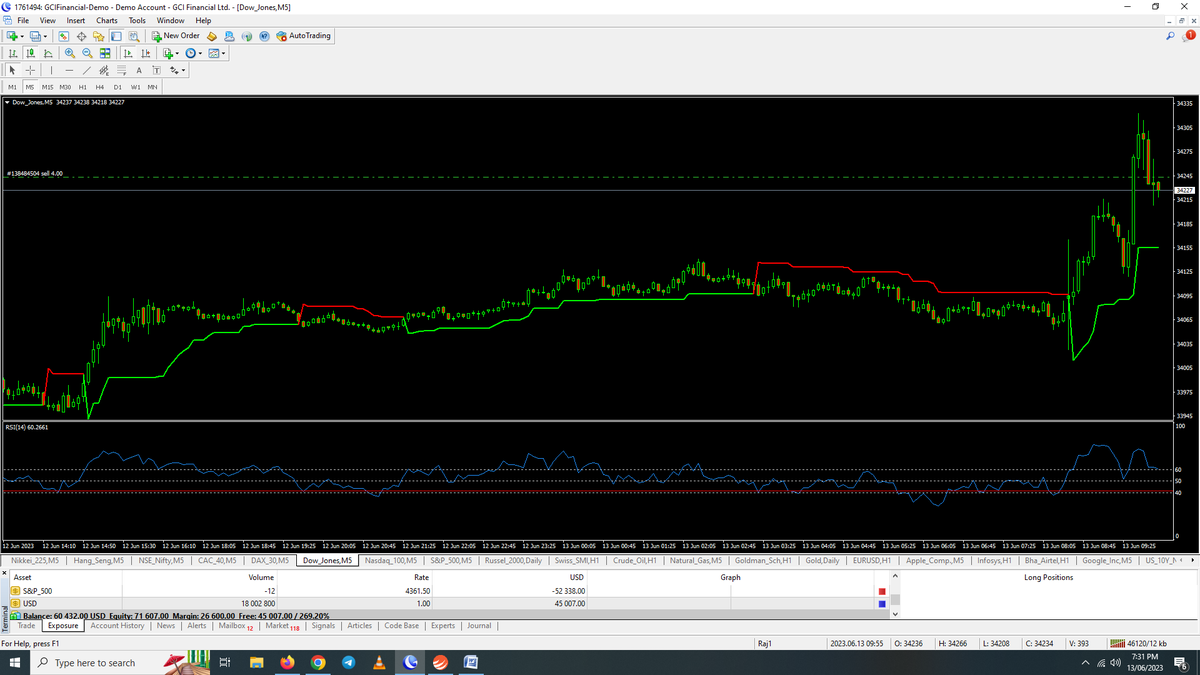Switch chart to candlesticks icon
1200x675 pixels.
click(30, 53)
